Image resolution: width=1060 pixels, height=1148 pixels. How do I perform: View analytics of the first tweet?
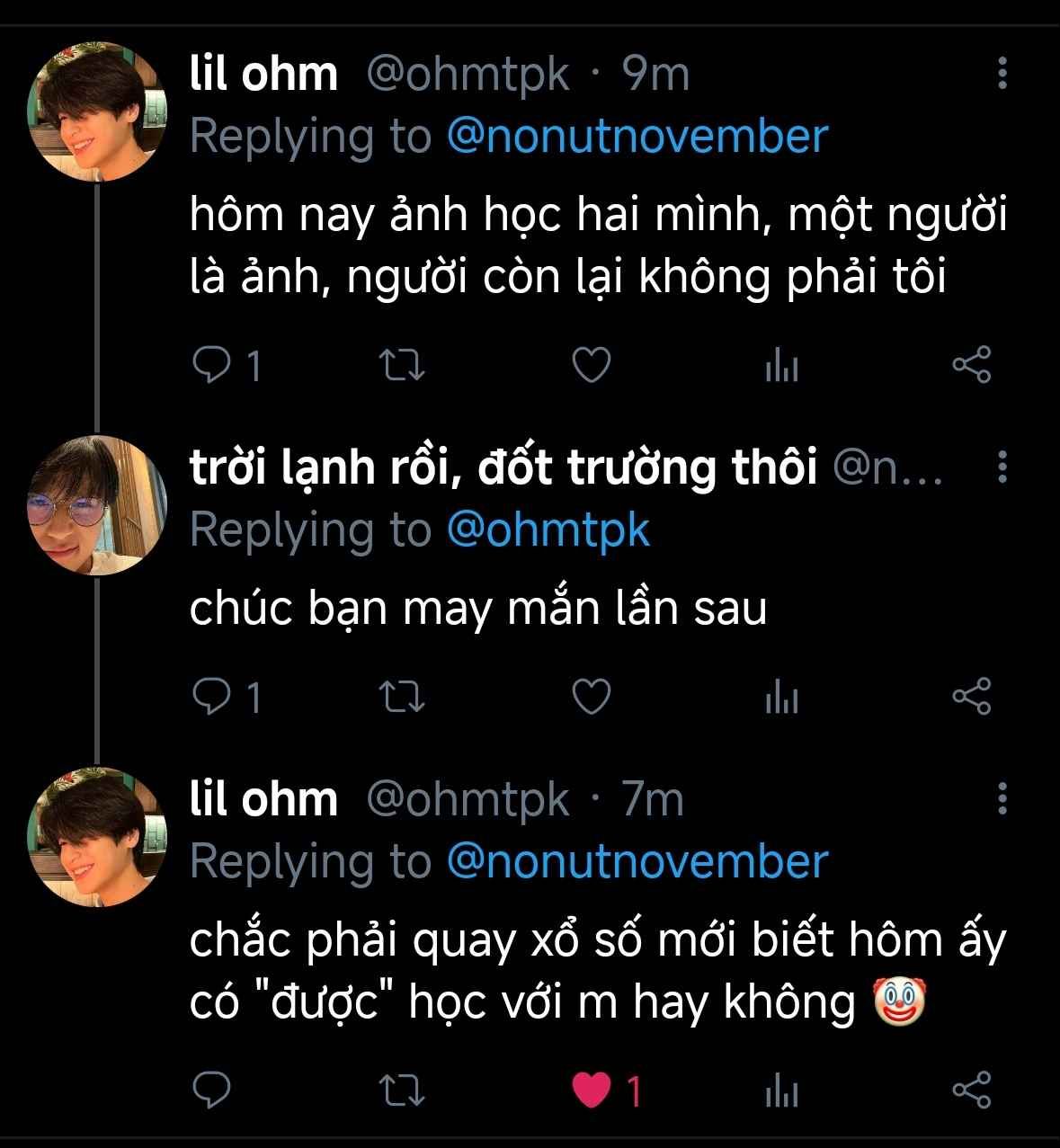[x=781, y=366]
